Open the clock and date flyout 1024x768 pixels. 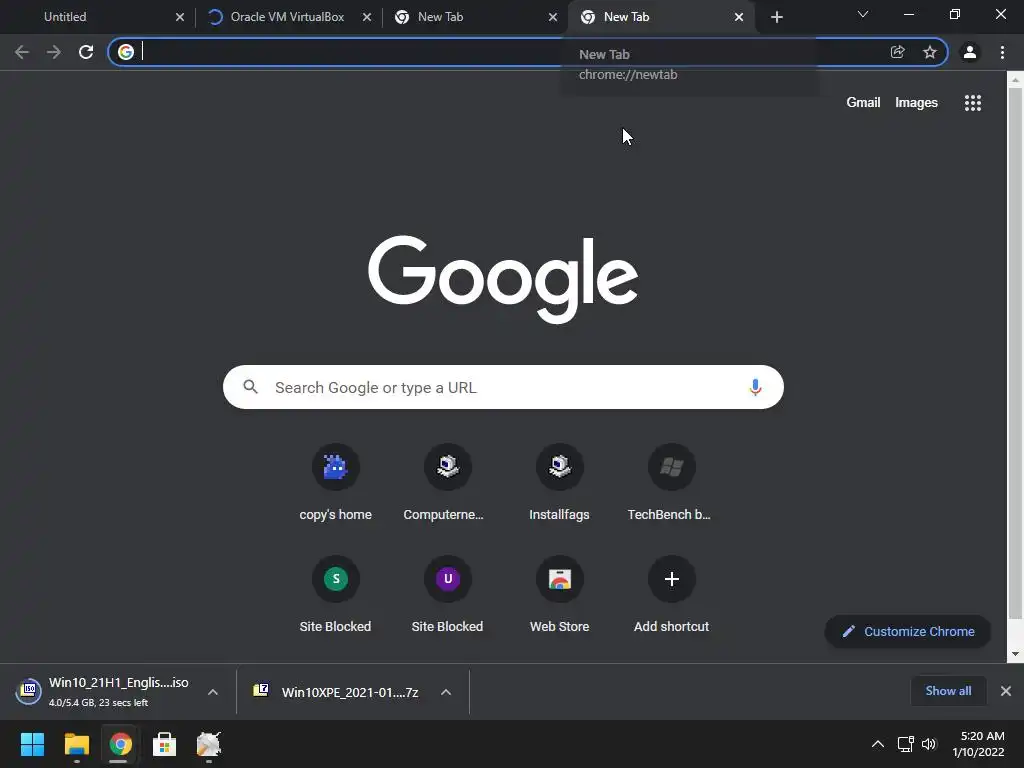(979, 744)
